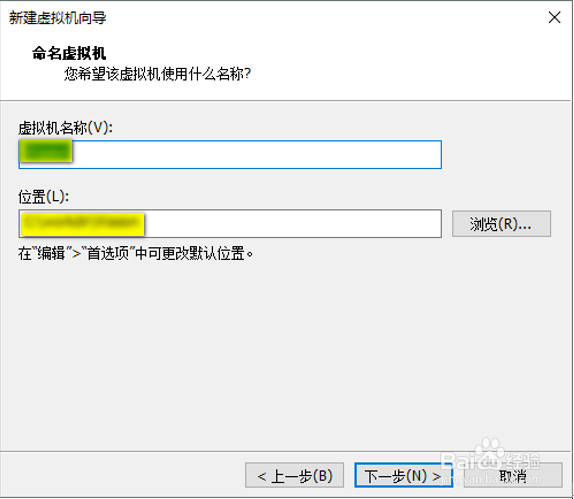The image size is (574, 499).
Task: Click the Baidu paw watermark logo
Action: coord(490,453)
